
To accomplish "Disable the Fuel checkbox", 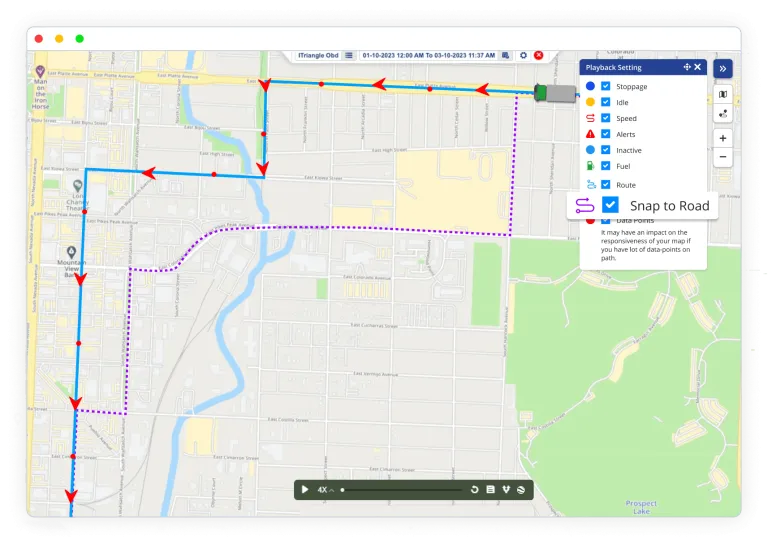I will click(x=606, y=166).
